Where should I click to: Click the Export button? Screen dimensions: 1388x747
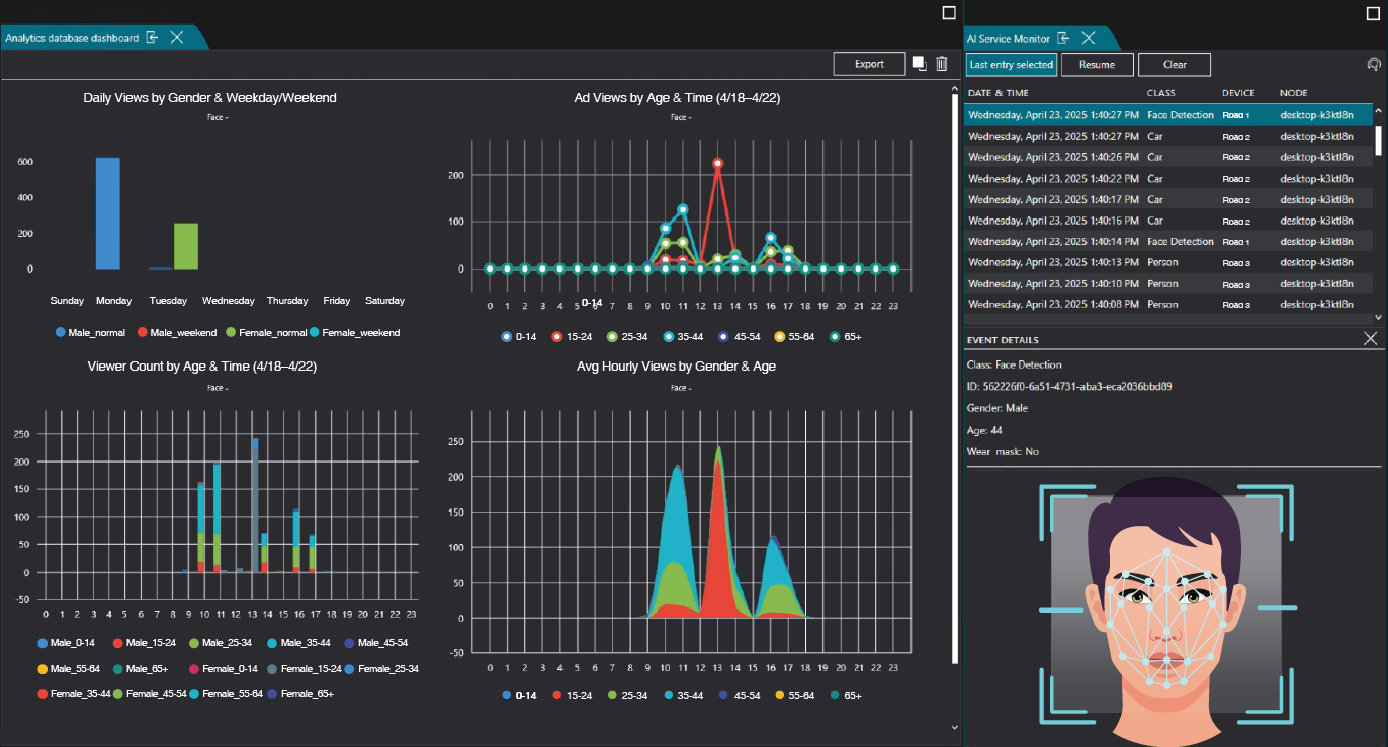tap(869, 64)
